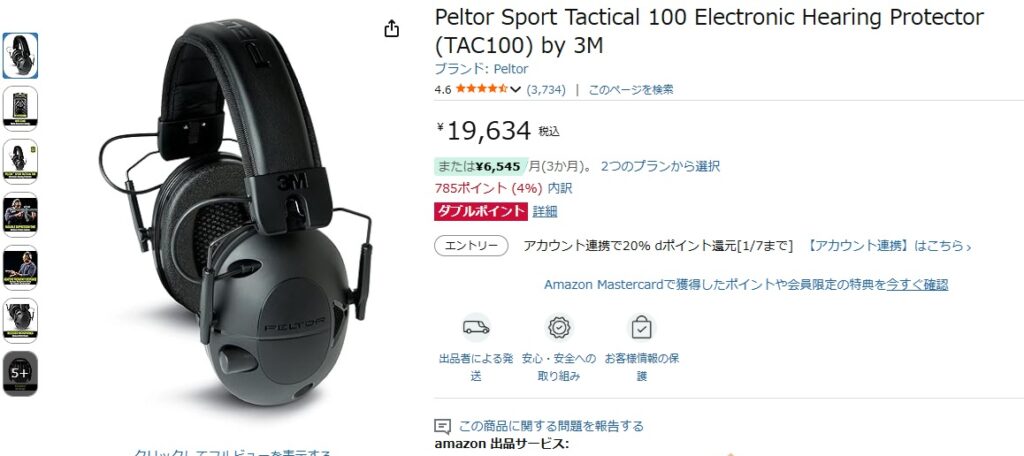Click the report issue speech bubble icon

[442, 427]
